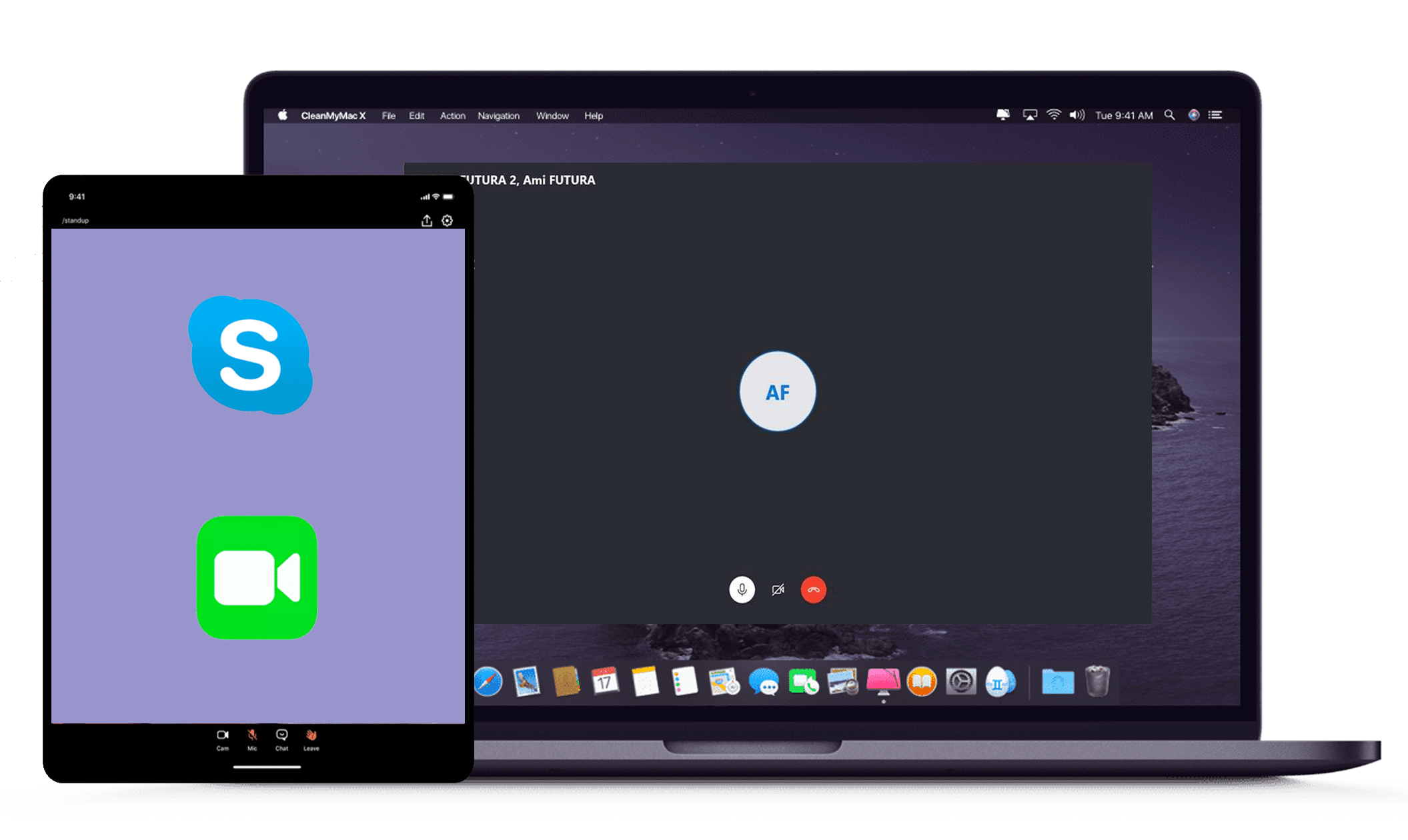Turn on the video camera in the call
Viewport: 1408px width, 840px height.
(x=778, y=589)
